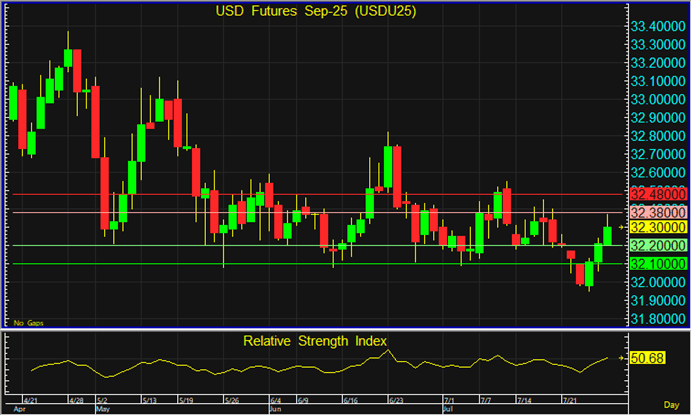Click the 'Jun' month label on time axis
Image resolution: width=692 pixels, height=416 pixels.
point(276,409)
